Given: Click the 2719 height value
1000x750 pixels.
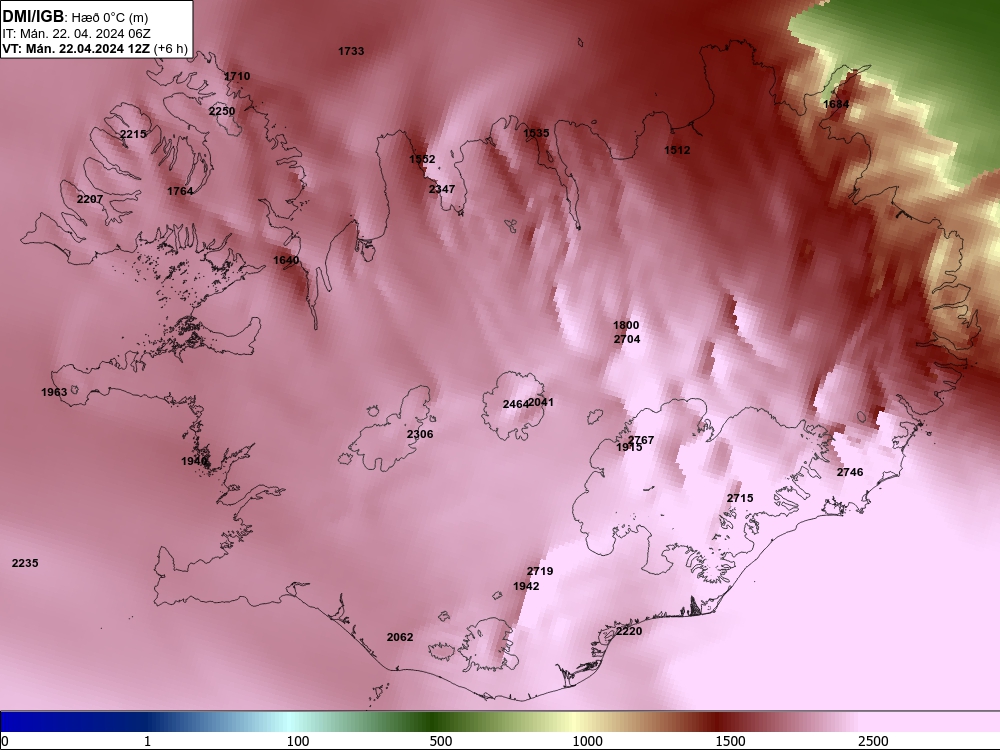Looking at the screenshot, I should coord(540,571).
